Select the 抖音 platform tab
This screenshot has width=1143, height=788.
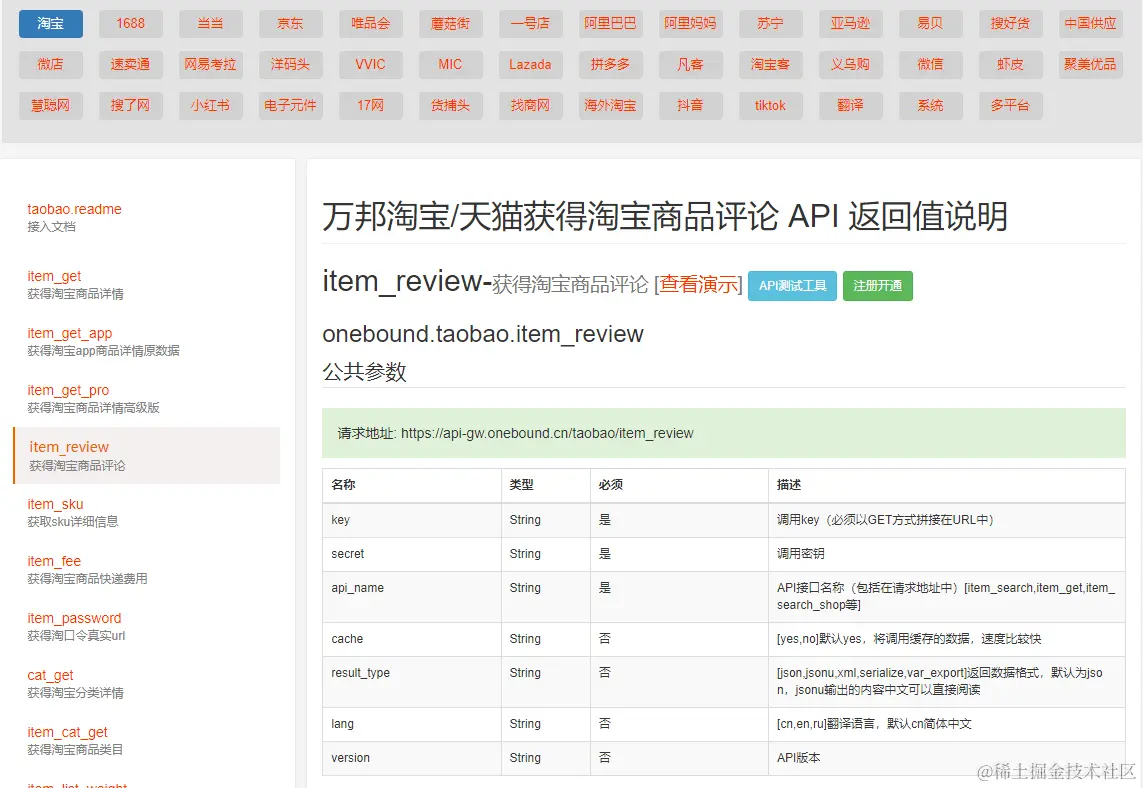coord(690,105)
